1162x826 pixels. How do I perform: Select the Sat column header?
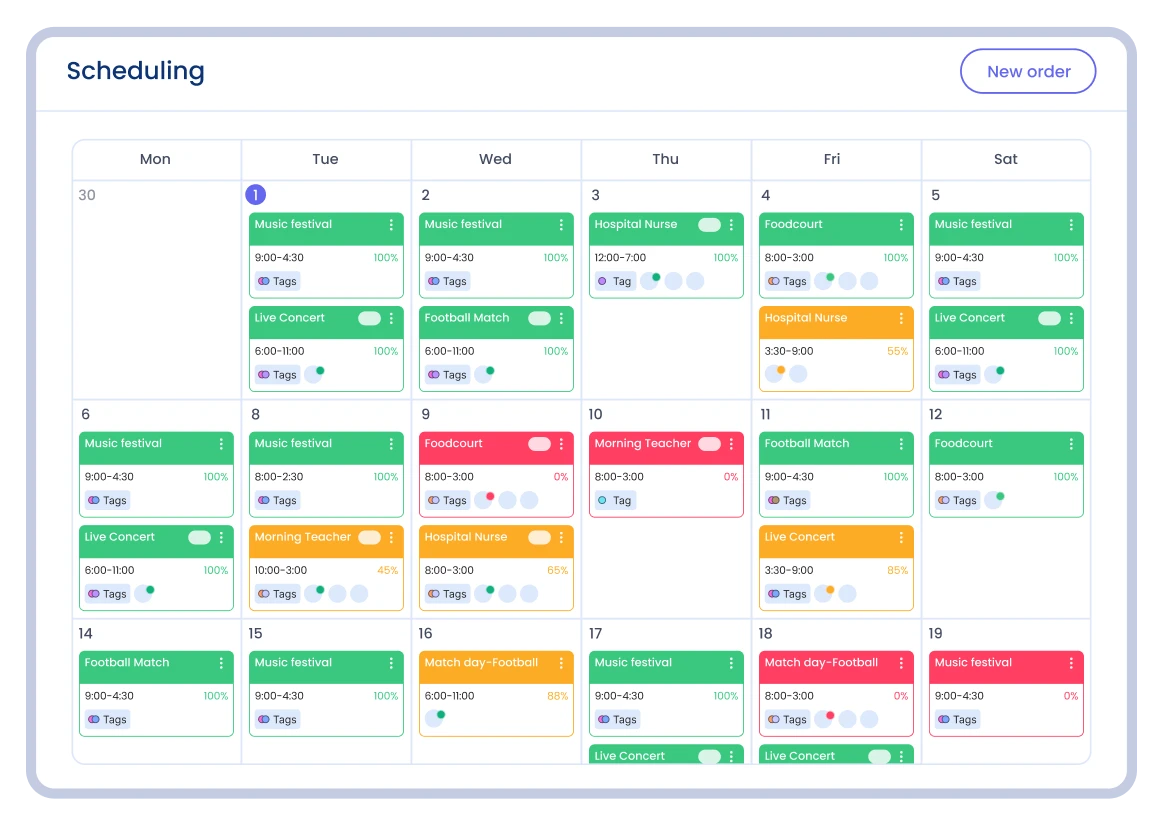(x=1006, y=159)
